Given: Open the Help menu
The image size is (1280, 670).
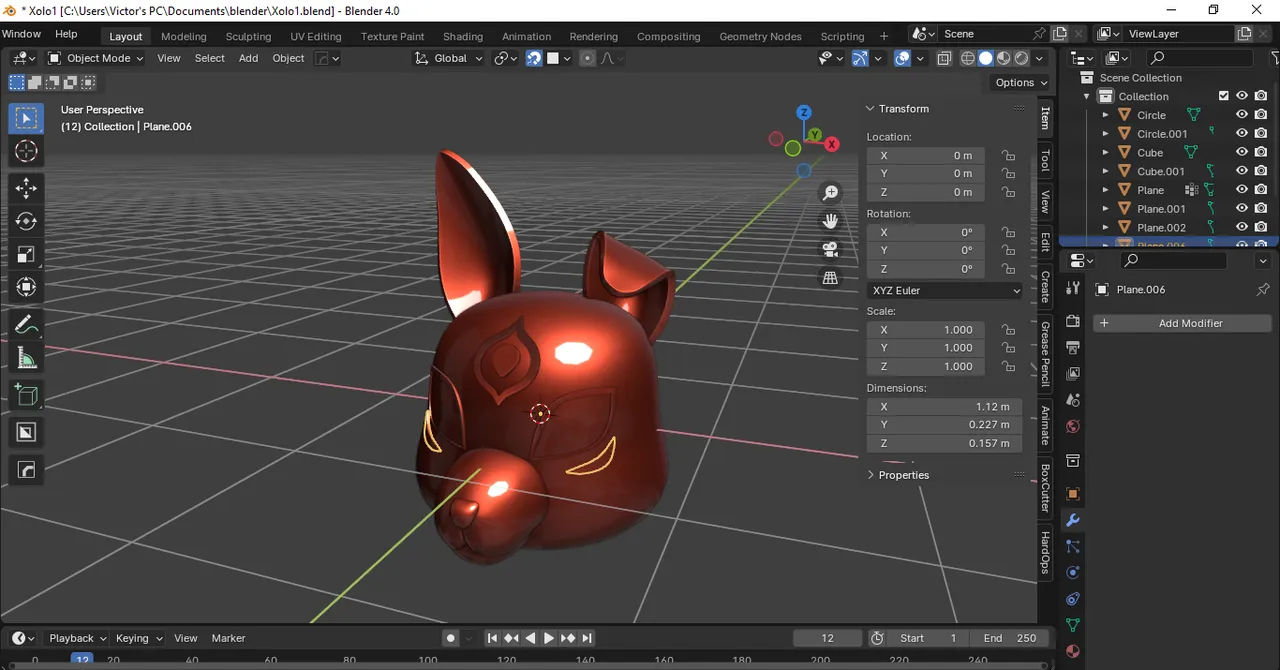Looking at the screenshot, I should pyautogui.click(x=66, y=34).
